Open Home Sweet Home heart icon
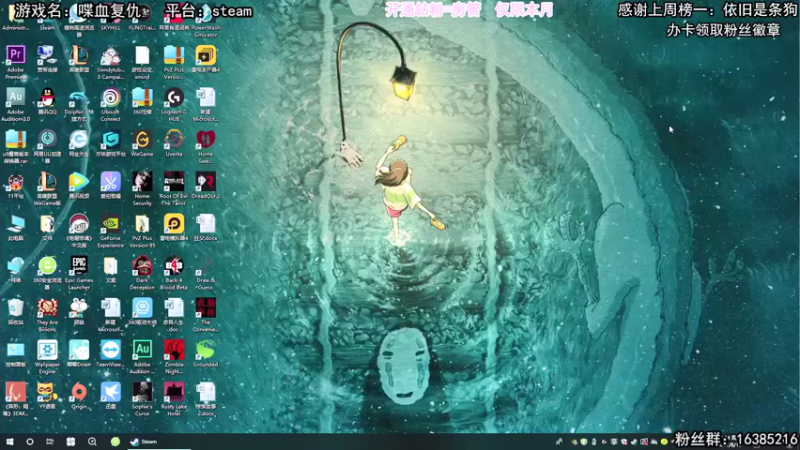The image size is (800, 450). pos(206,145)
